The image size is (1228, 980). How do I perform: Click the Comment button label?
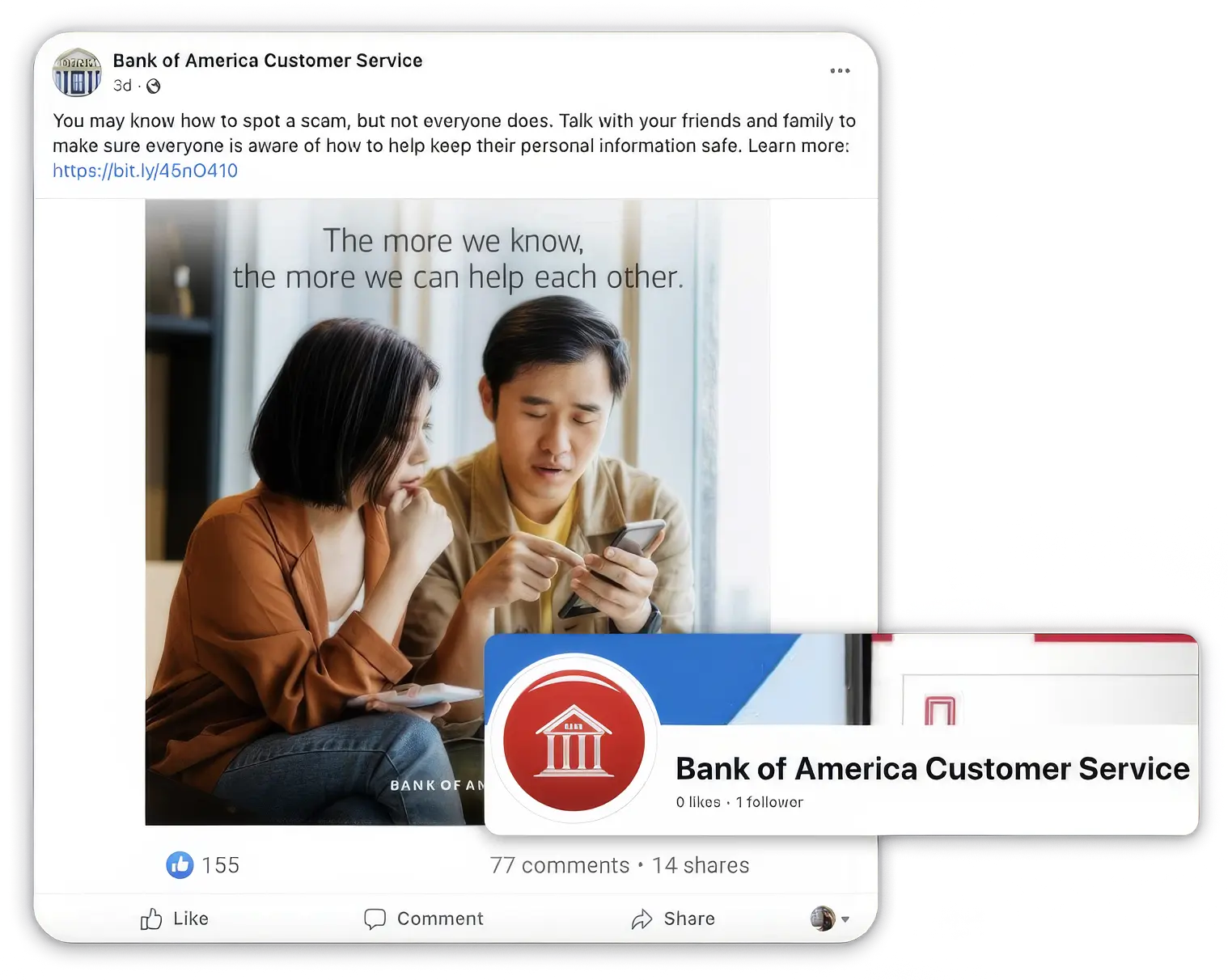[x=440, y=919]
